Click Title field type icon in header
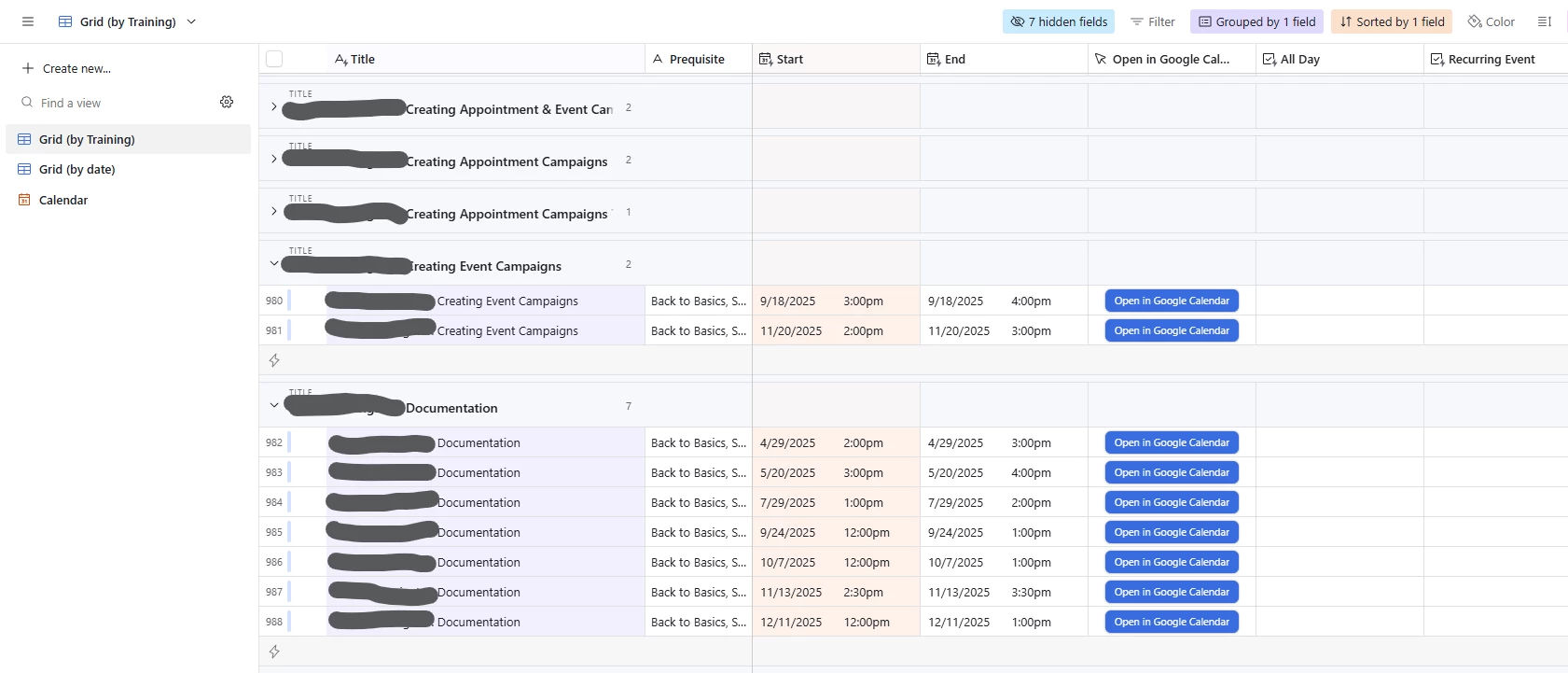This screenshot has width=1568, height=673. pos(340,59)
